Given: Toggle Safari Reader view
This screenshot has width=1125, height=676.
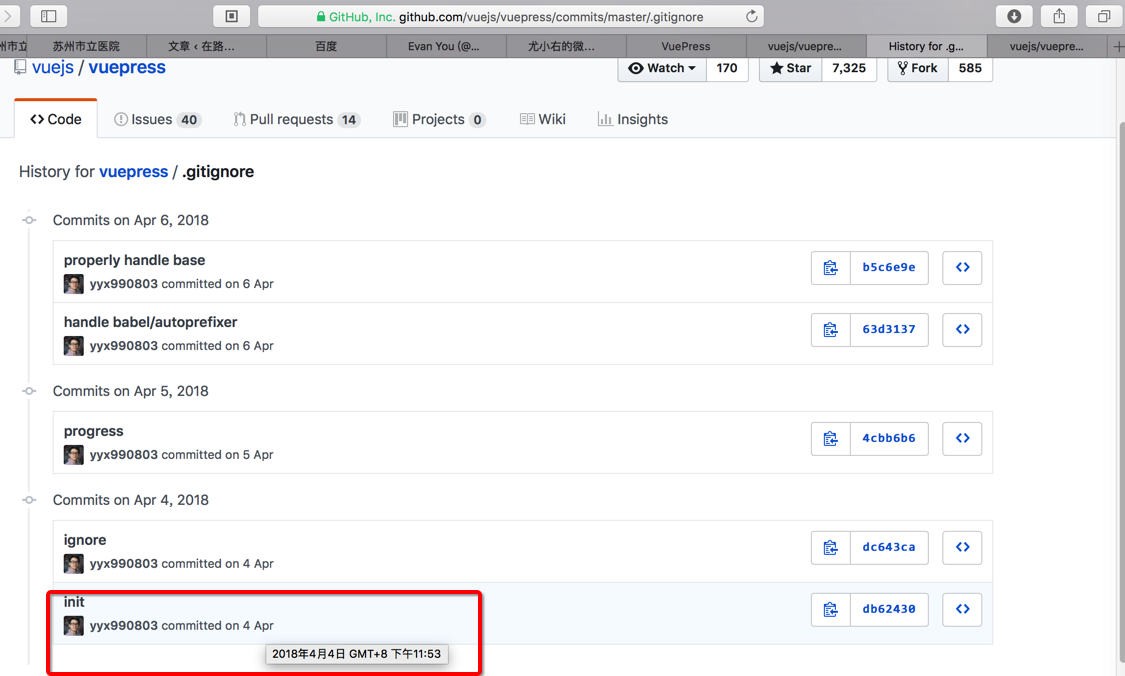Looking at the screenshot, I should click(x=231, y=16).
